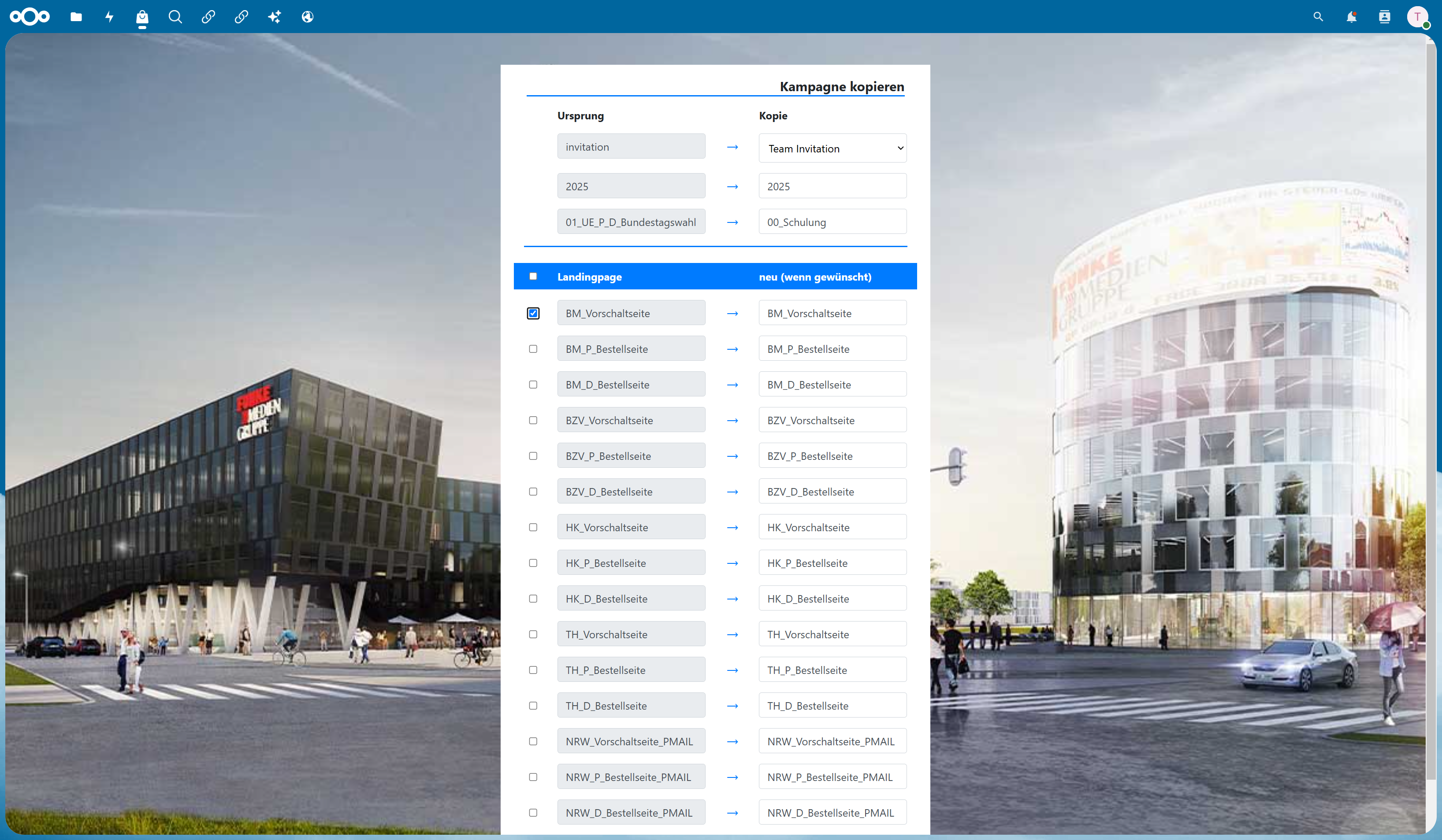This screenshot has width=1442, height=840.
Task: Open the user avatar menu
Action: [1417, 17]
